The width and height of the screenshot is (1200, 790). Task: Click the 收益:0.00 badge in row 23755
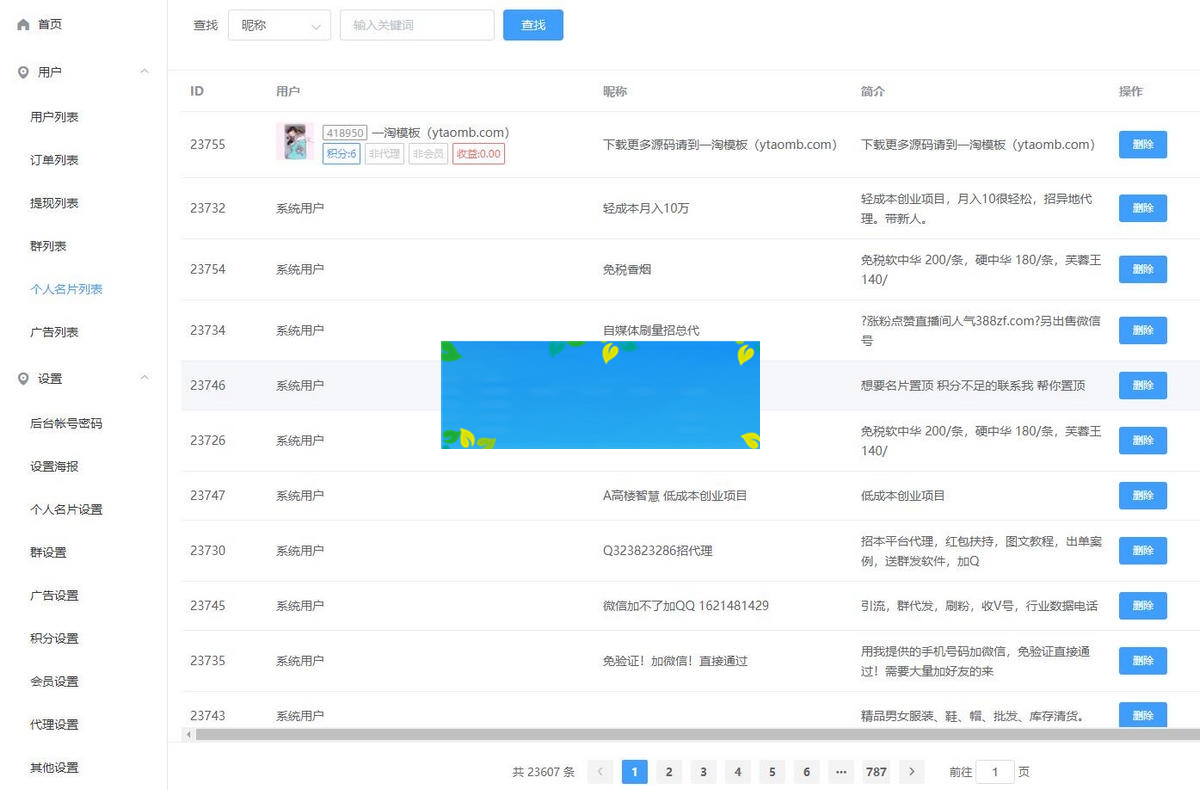(x=478, y=155)
